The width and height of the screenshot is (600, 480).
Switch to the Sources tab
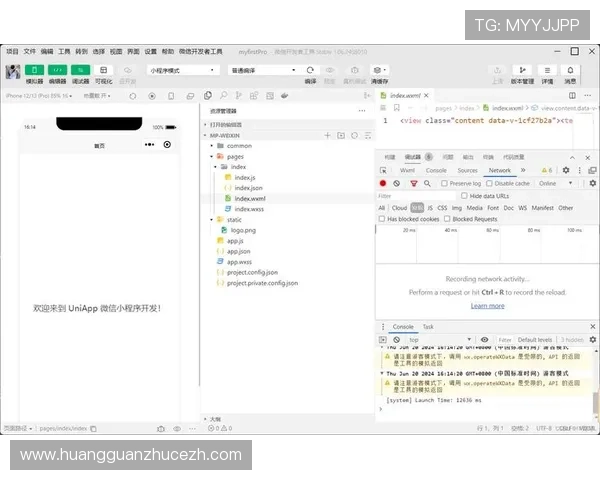468,170
